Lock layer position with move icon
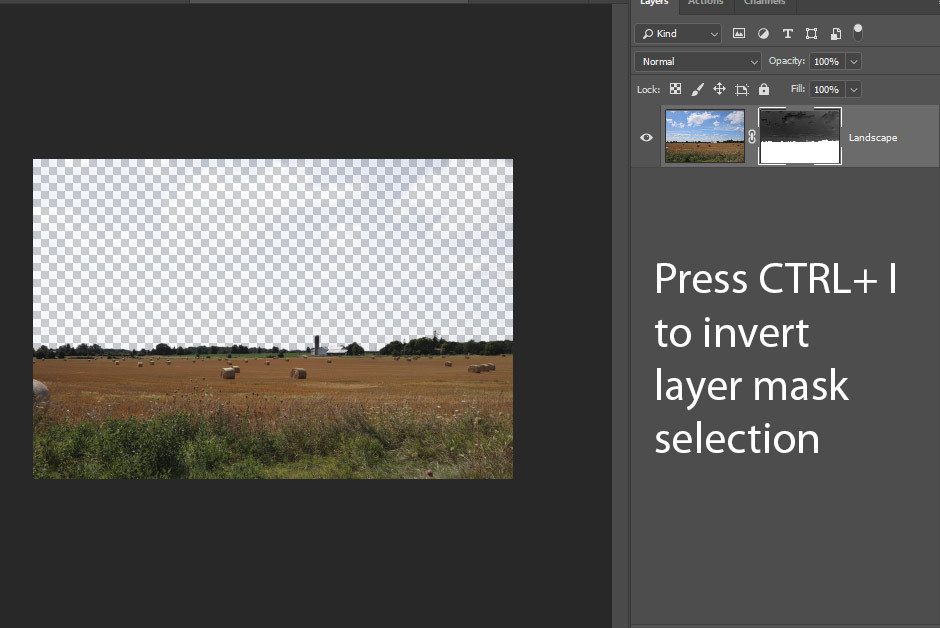Viewport: 940px width, 628px height. point(719,89)
